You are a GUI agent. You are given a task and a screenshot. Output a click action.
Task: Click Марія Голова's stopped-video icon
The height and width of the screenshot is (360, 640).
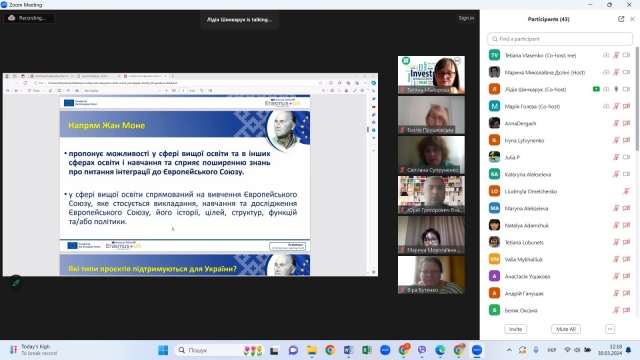coord(626,106)
